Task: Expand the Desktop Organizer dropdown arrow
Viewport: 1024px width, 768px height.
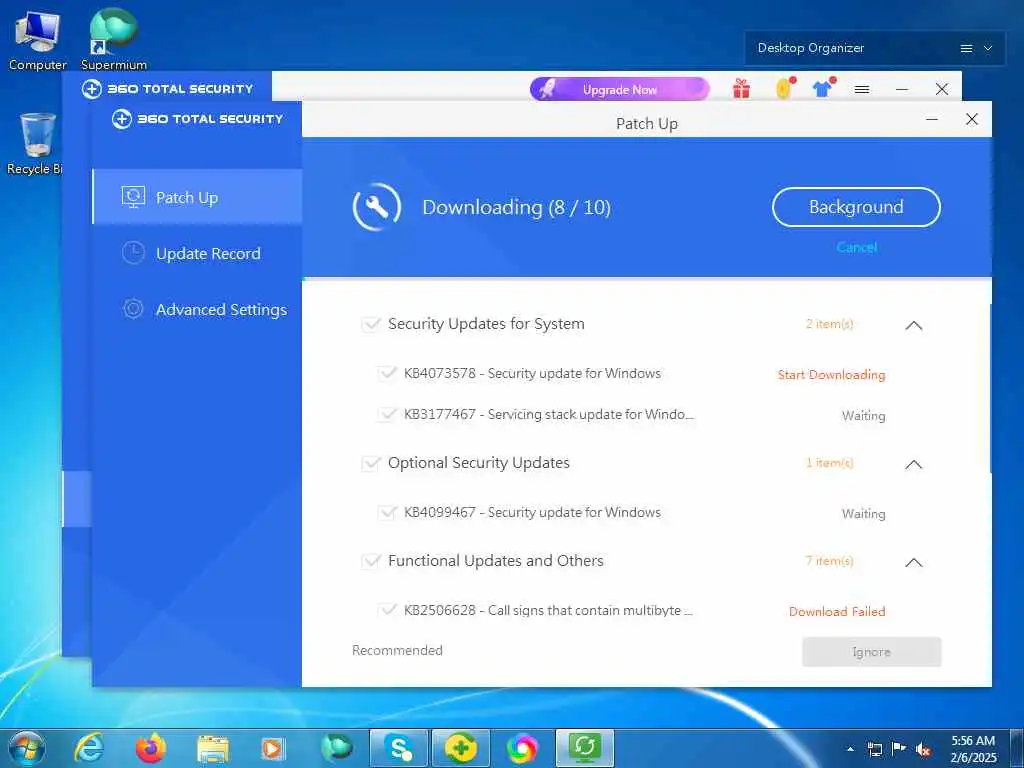Action: [988, 48]
